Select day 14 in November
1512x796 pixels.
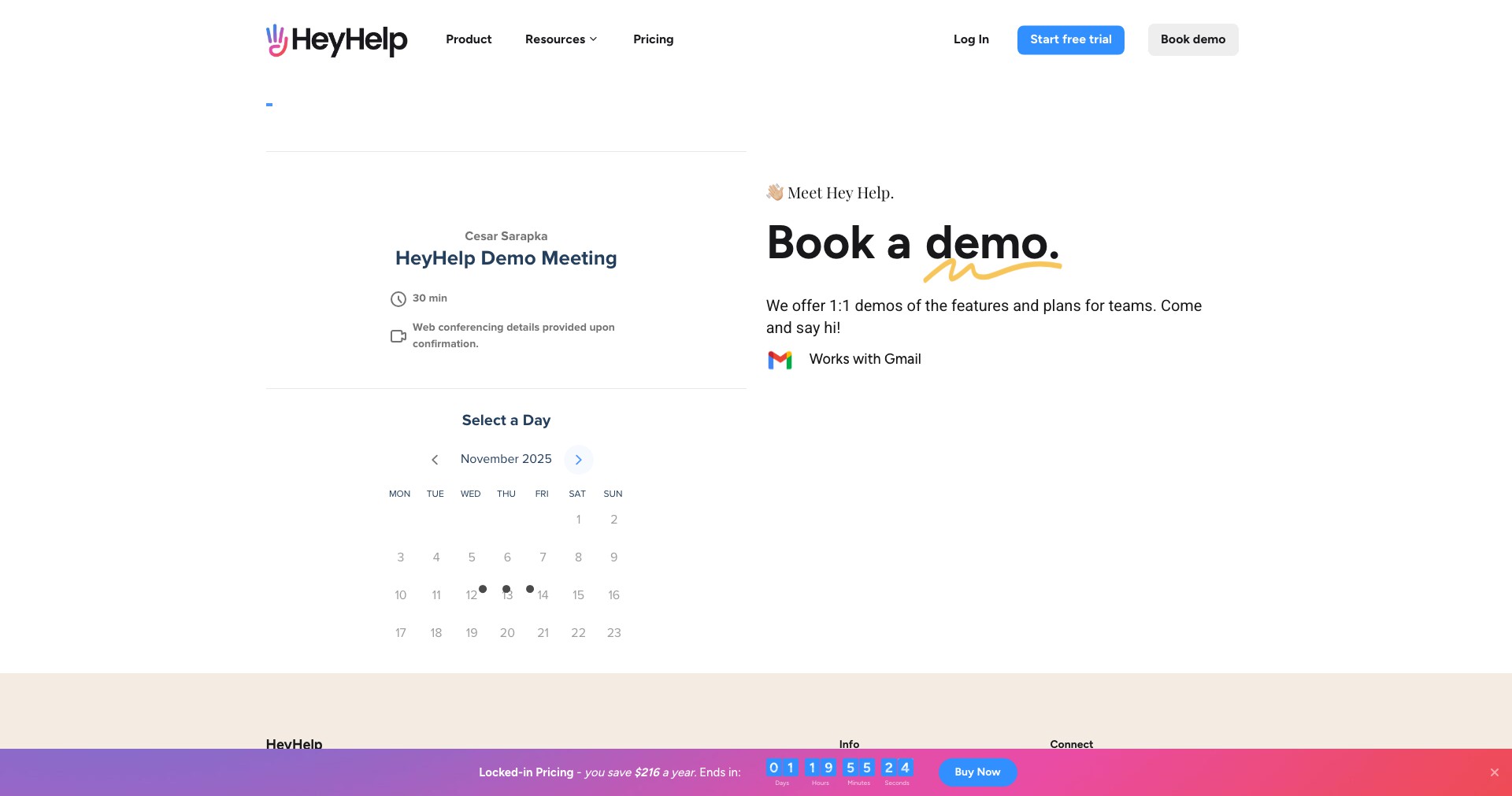pos(543,595)
